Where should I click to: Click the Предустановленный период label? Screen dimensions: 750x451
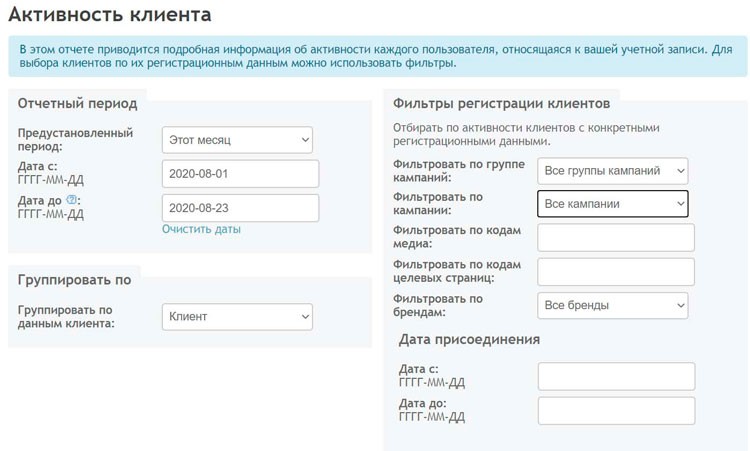pos(76,139)
